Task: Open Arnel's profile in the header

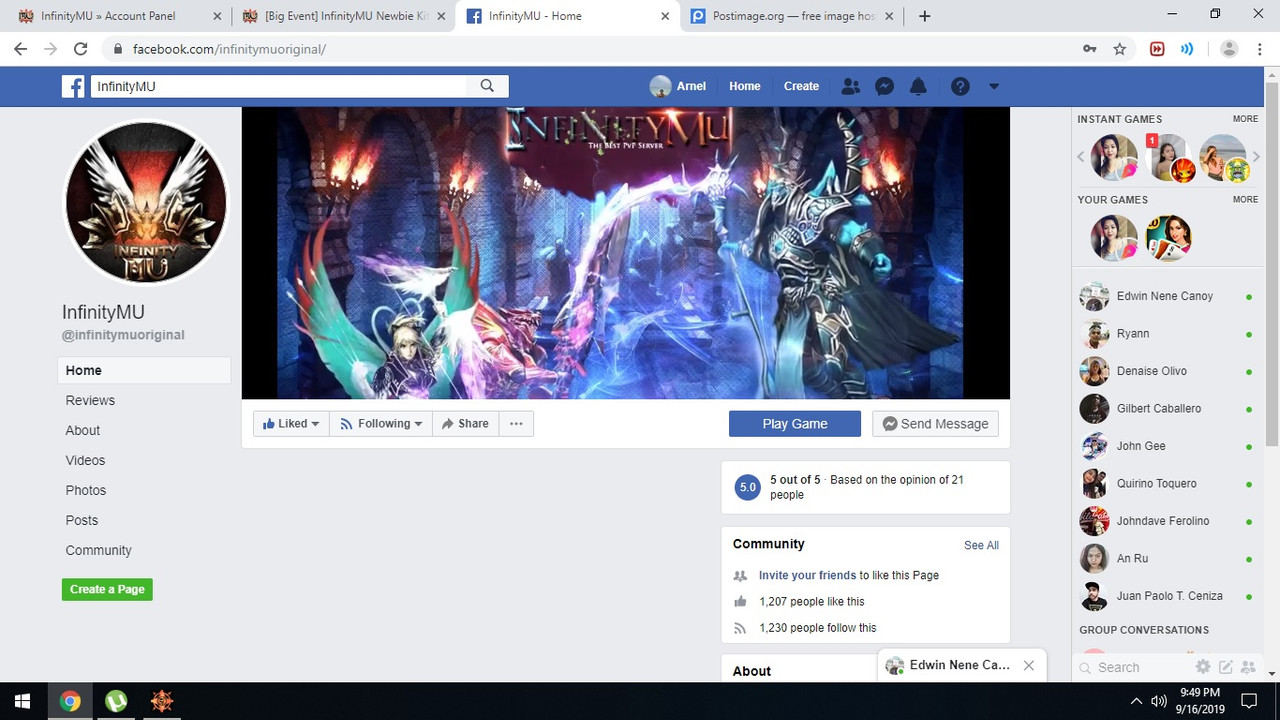Action: coord(678,86)
